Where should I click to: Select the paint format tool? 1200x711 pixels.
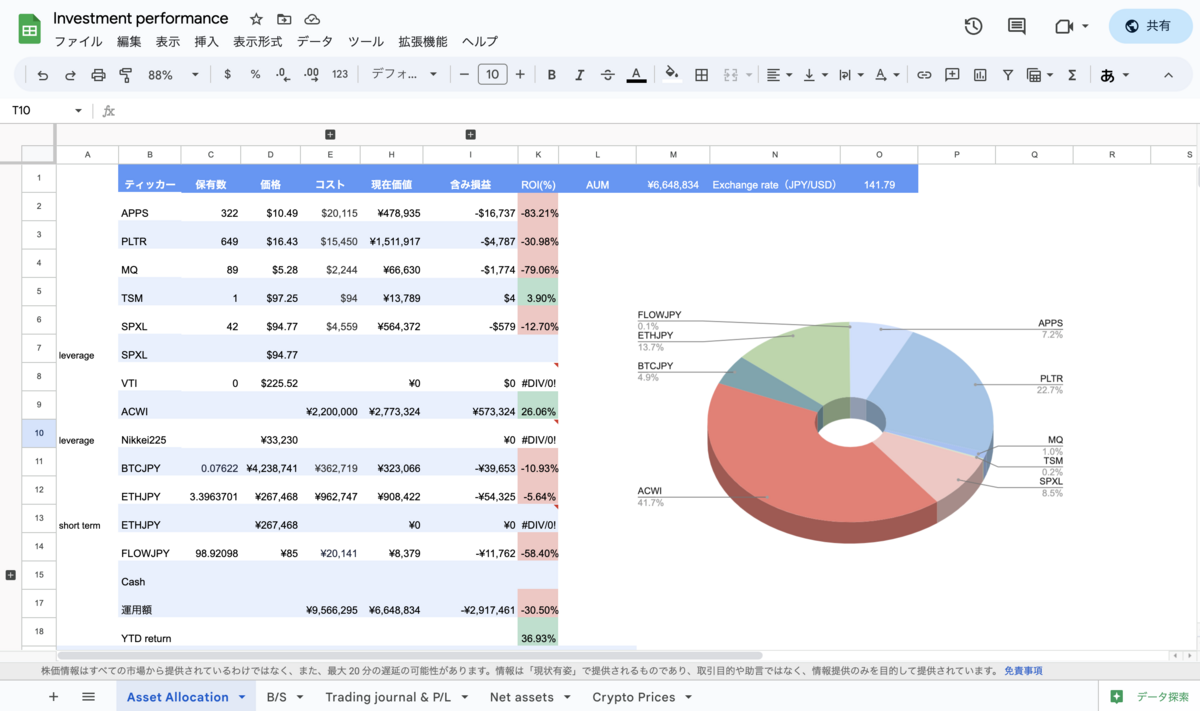124,74
